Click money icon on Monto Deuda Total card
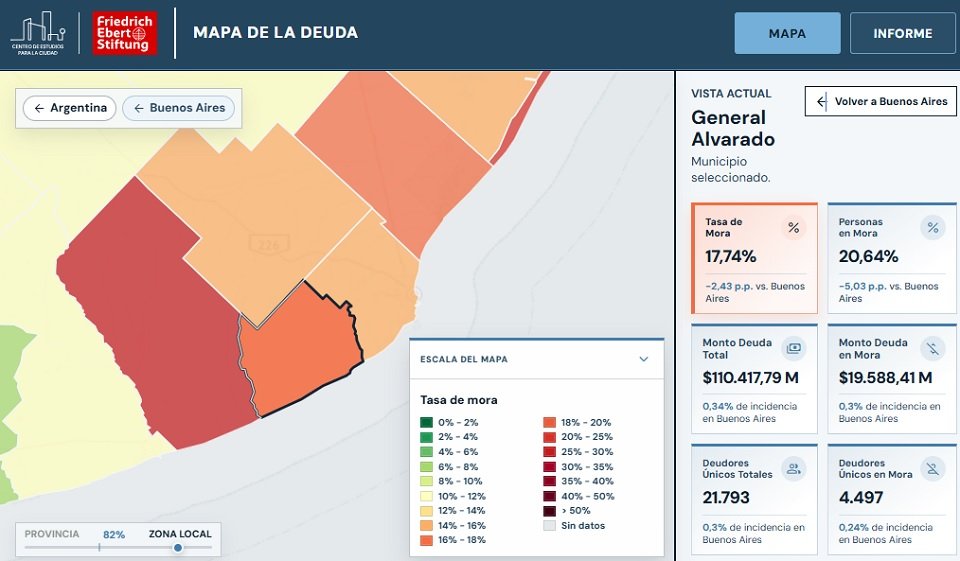The image size is (960, 561). point(793,348)
